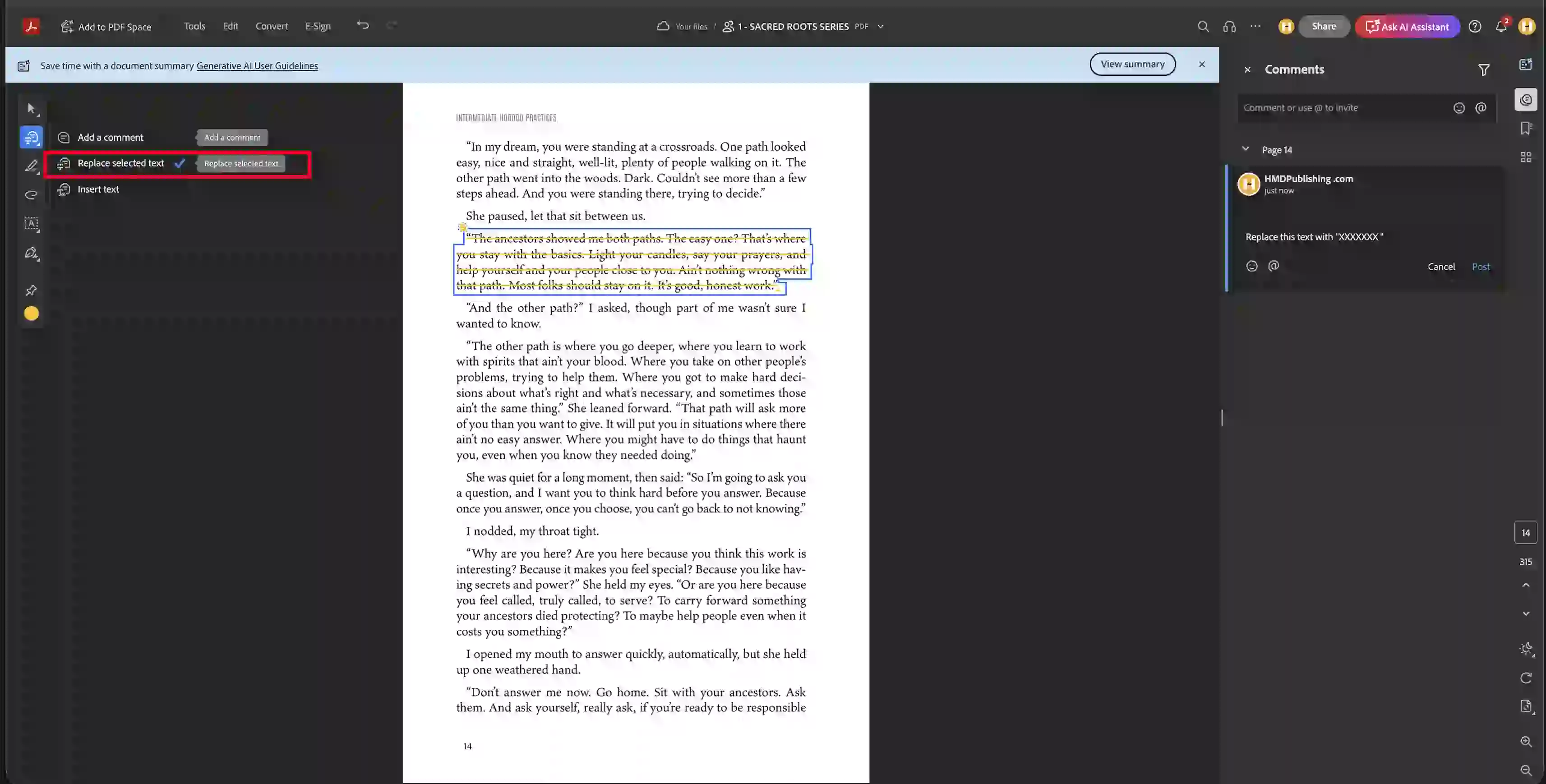Select the highlight pen tool
Image resolution: width=1546 pixels, height=784 pixels.
[31, 166]
